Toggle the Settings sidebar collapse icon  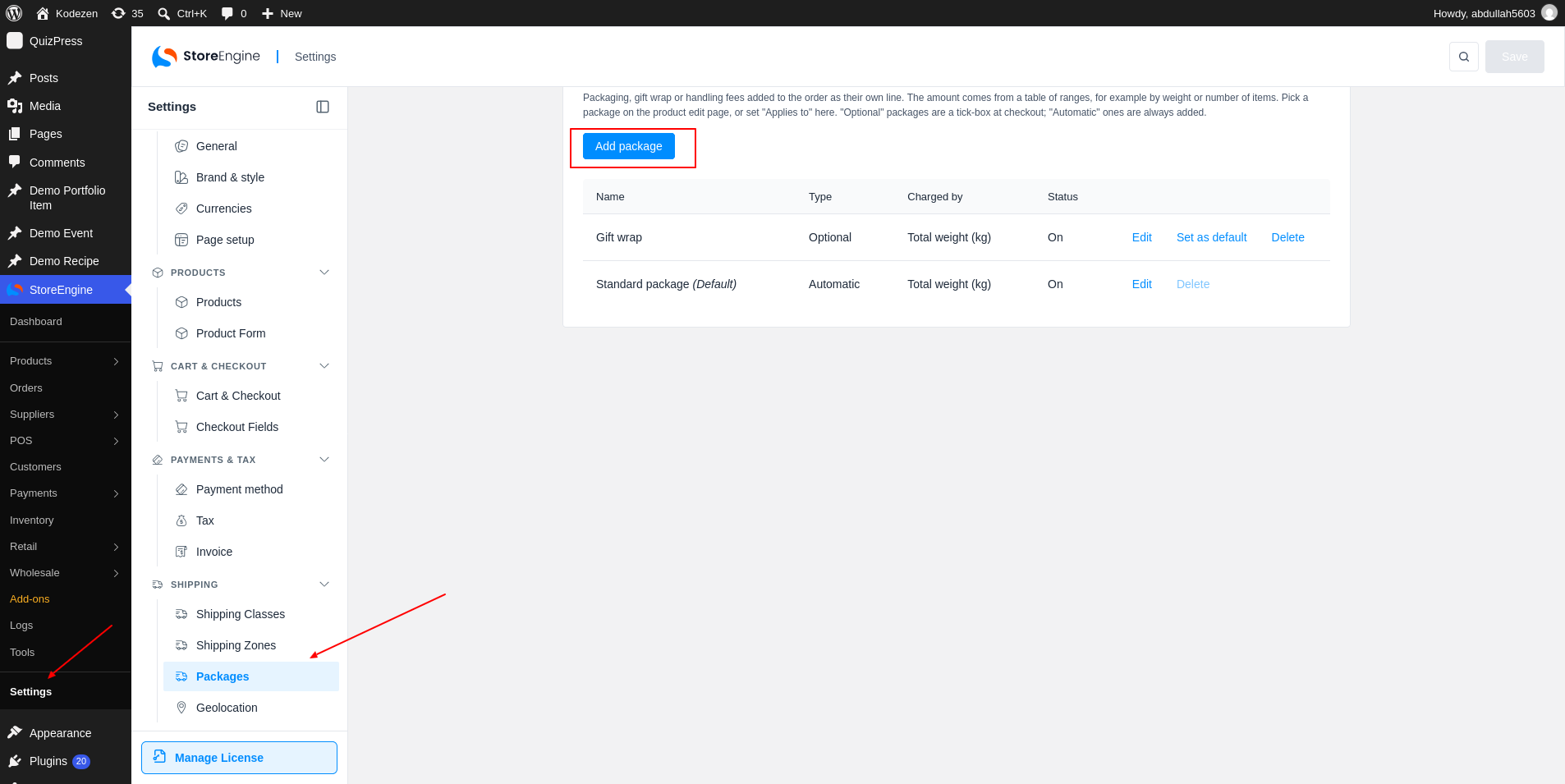[x=323, y=107]
